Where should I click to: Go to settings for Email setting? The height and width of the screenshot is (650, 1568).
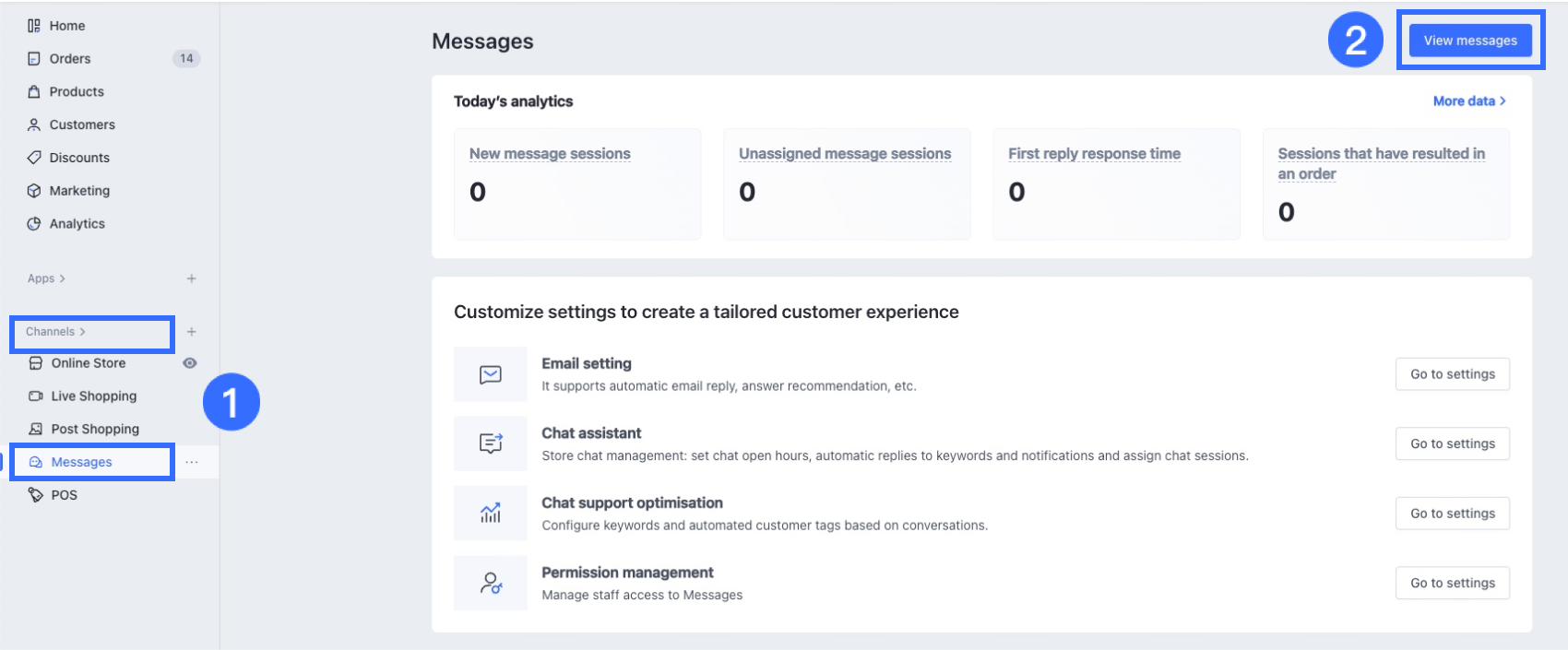point(1452,374)
